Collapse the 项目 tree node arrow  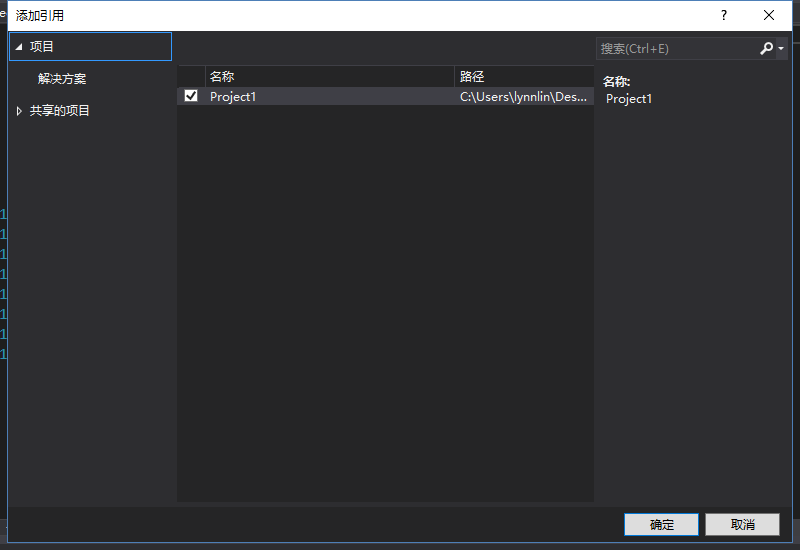[19, 46]
